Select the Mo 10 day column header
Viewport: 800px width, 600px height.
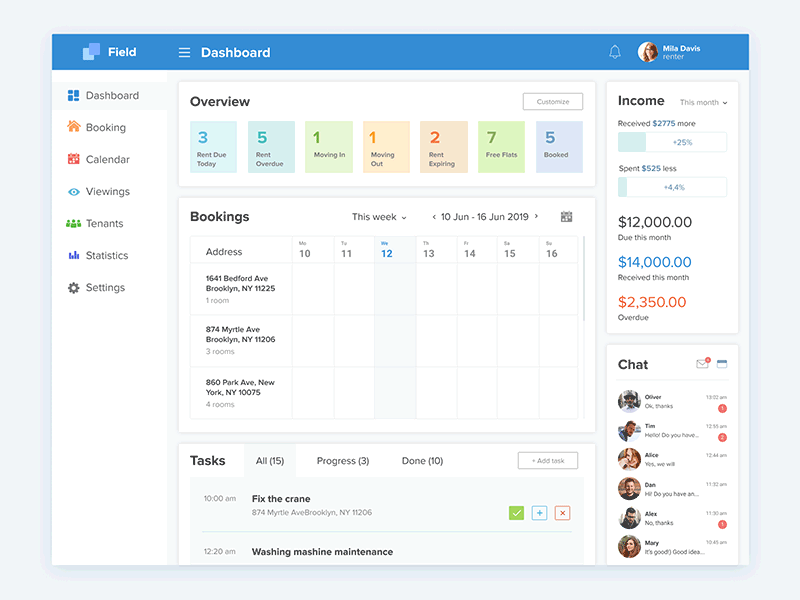(x=313, y=249)
